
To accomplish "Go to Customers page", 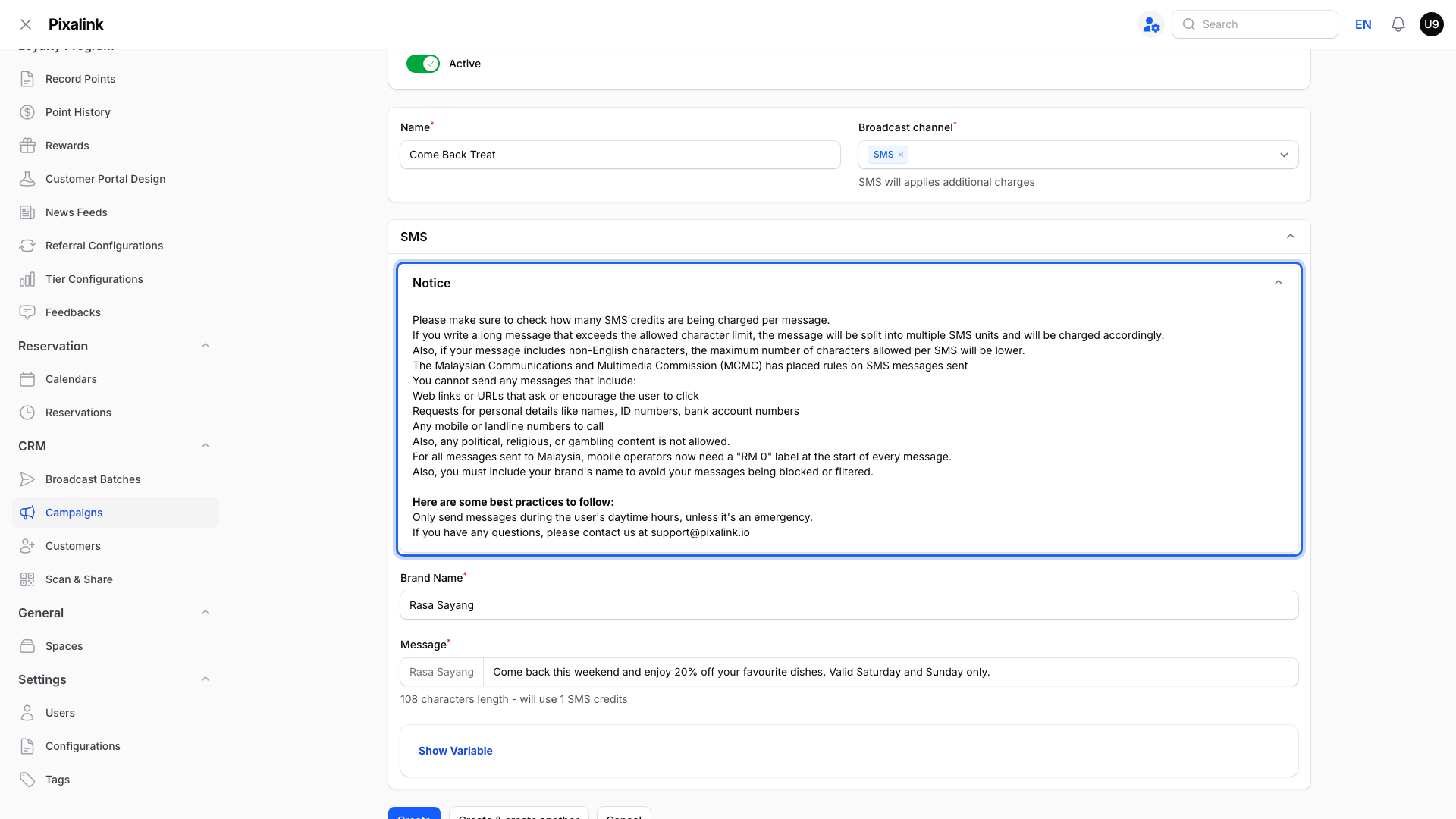I will tap(115, 546).
